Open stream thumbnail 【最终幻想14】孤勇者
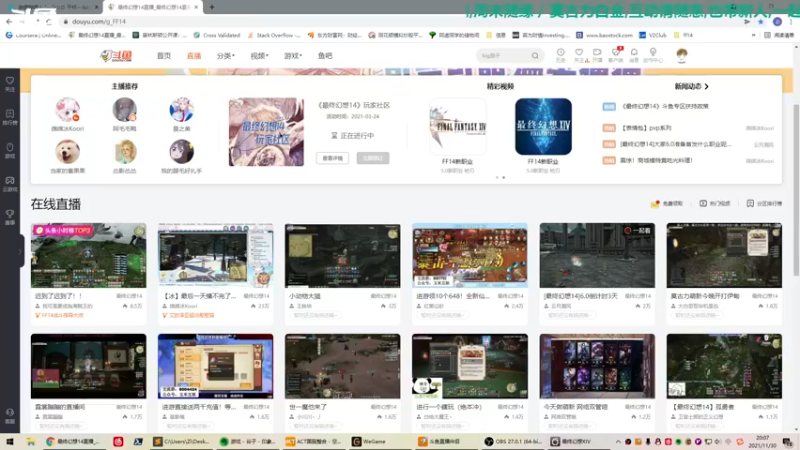800x450 pixels. click(724, 366)
